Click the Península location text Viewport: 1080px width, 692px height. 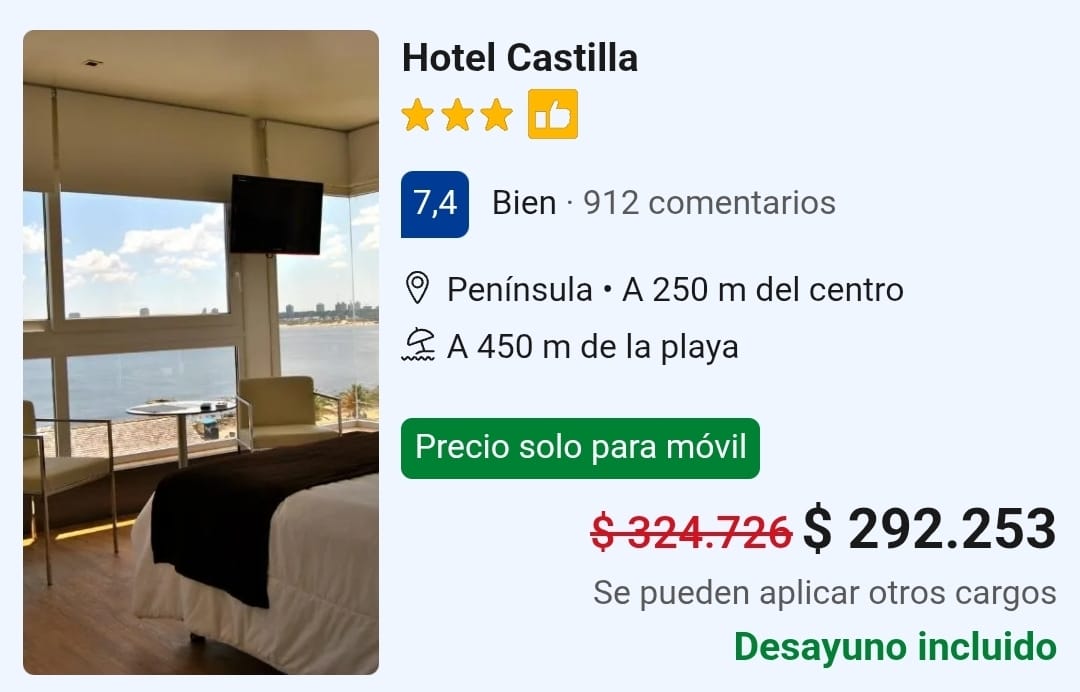520,289
